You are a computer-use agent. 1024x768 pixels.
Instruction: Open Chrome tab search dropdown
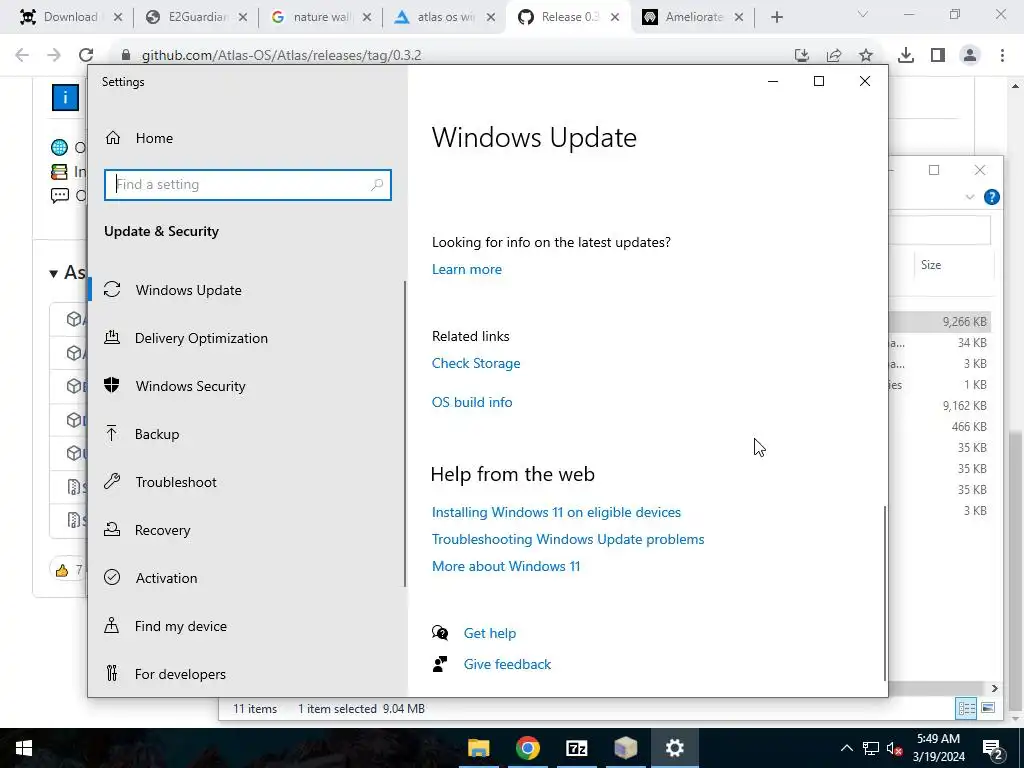tap(863, 14)
